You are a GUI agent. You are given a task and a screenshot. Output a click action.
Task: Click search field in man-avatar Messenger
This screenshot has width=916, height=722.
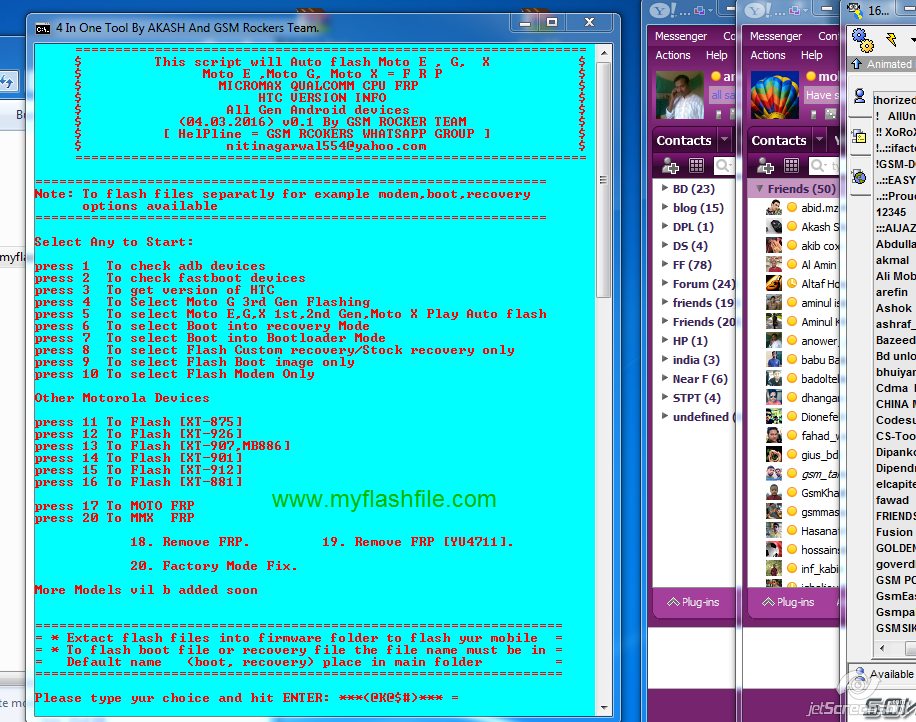pos(724,166)
